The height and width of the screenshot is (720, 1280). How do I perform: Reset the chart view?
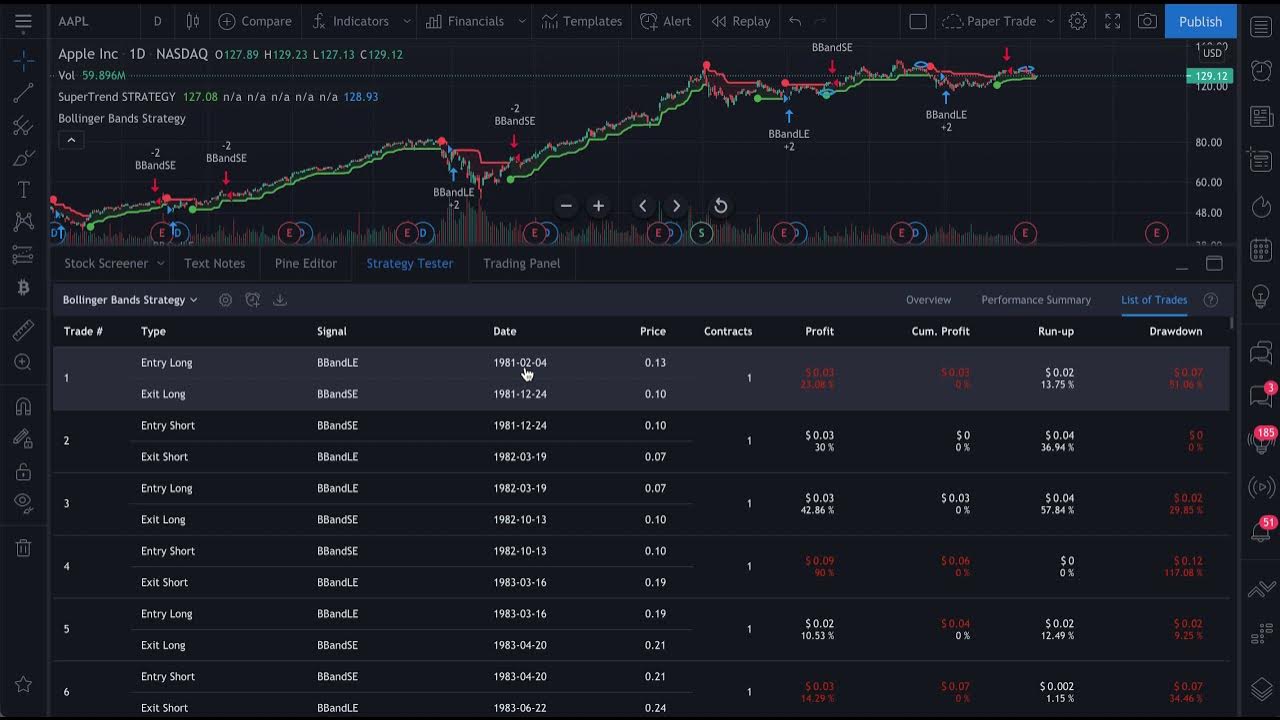(720, 206)
